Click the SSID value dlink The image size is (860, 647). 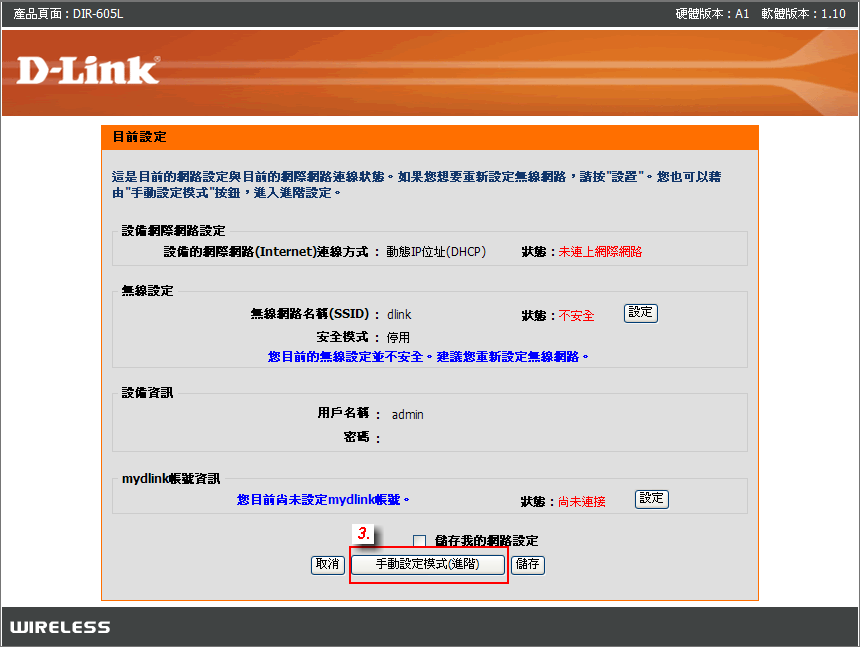tap(399, 315)
